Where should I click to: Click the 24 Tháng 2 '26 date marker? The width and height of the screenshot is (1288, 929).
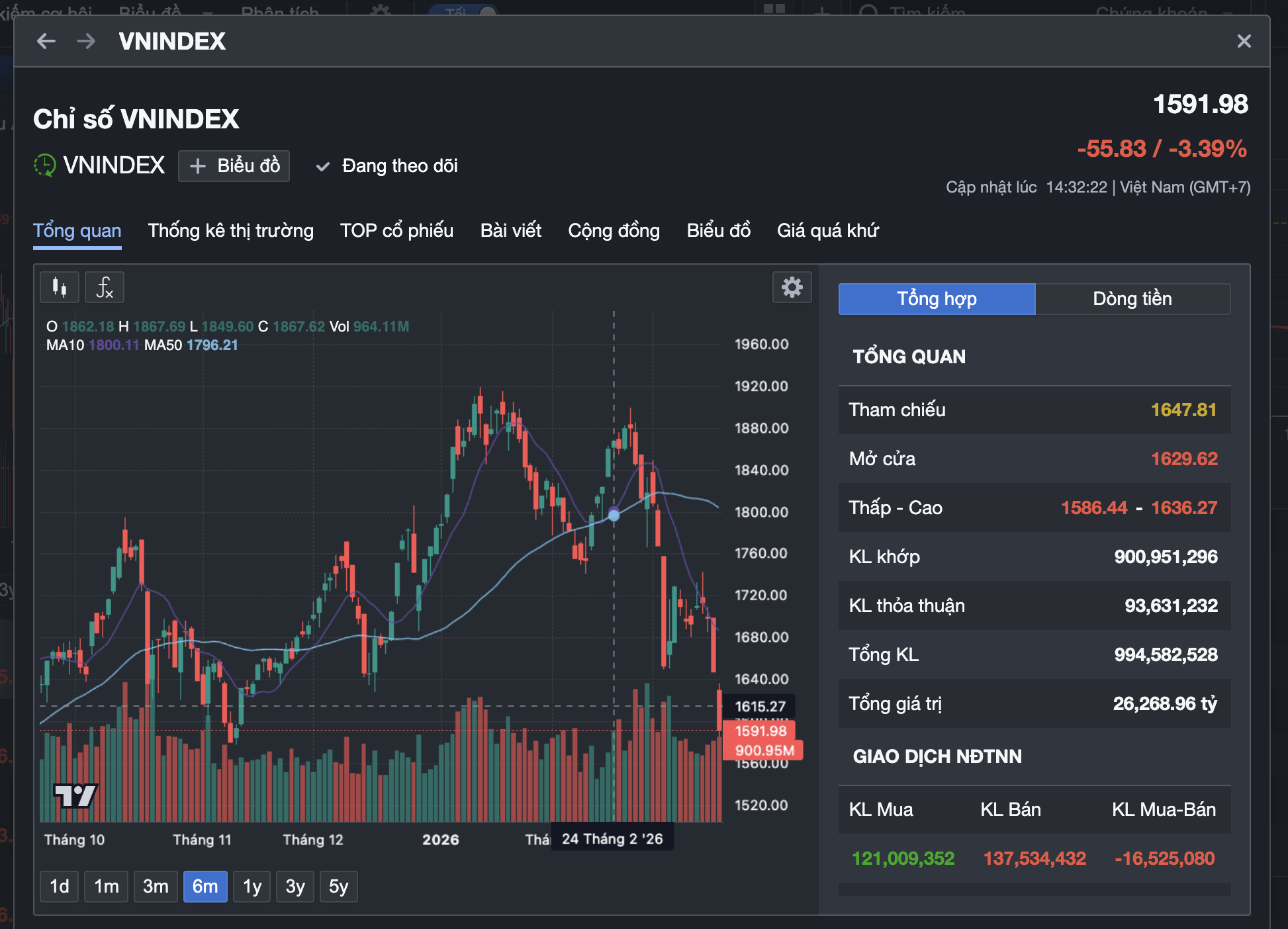pyautogui.click(x=612, y=839)
